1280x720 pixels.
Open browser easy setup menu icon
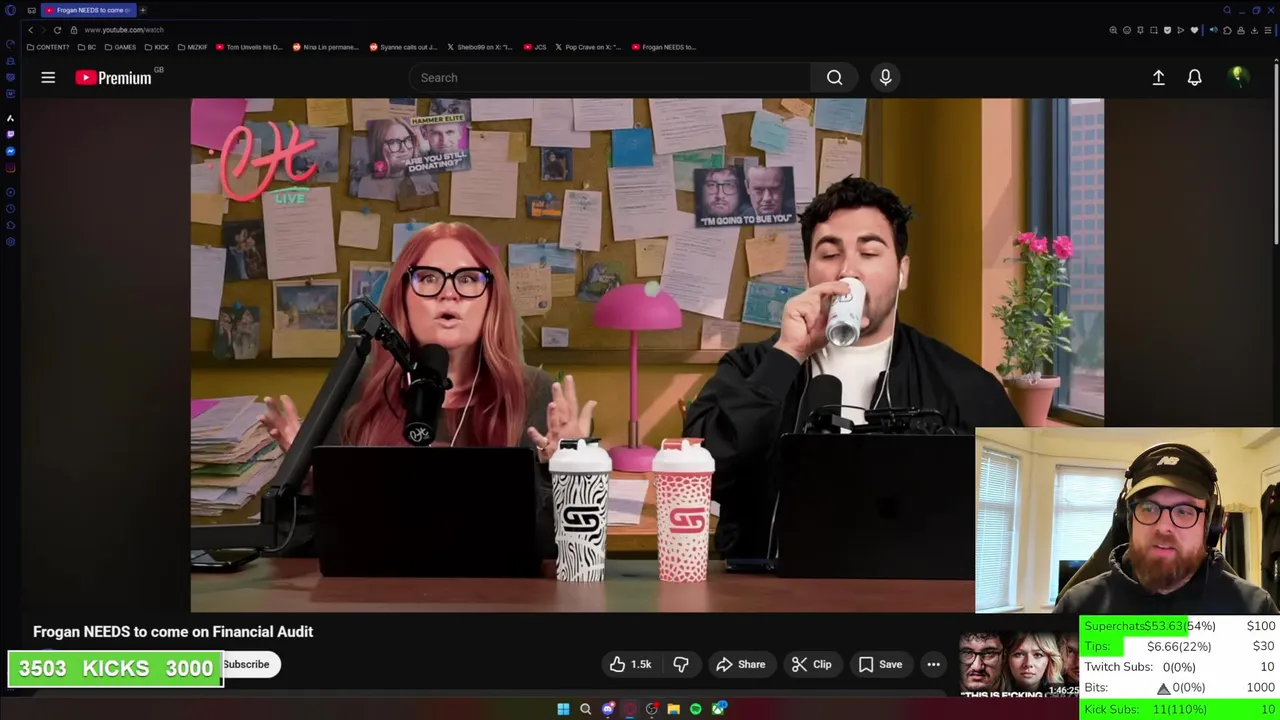pos(1268,30)
